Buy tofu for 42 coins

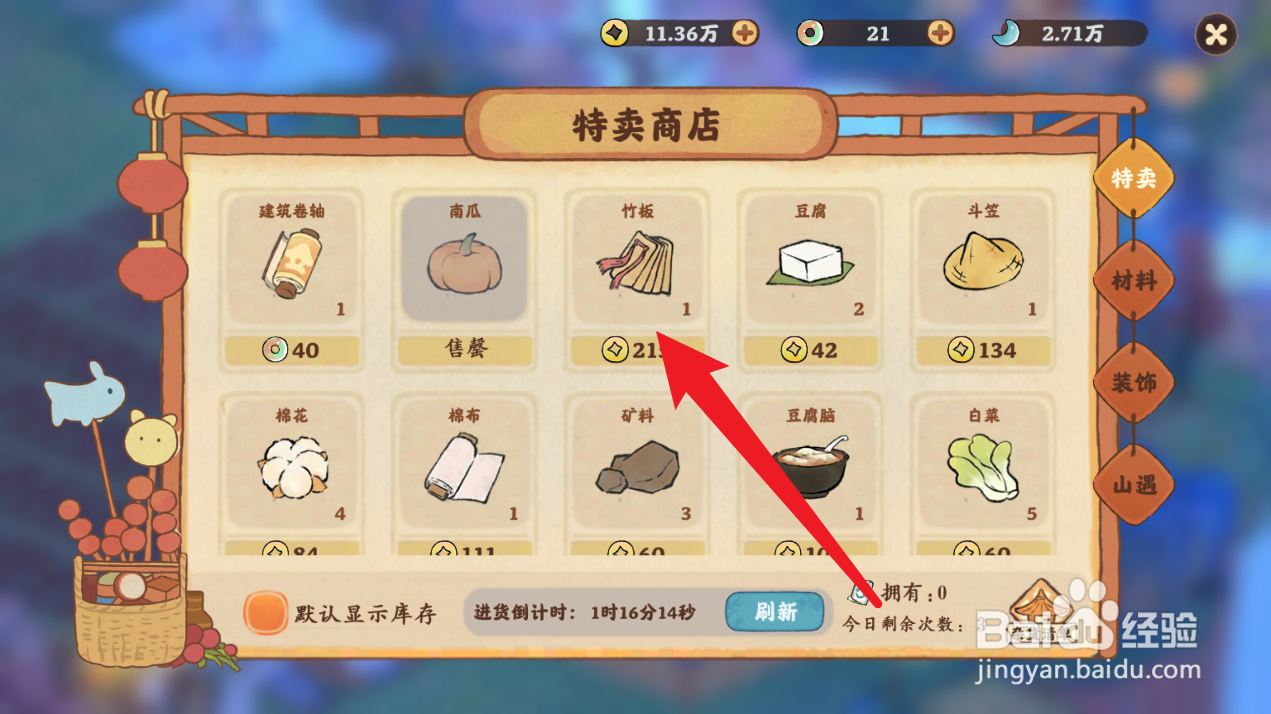pos(810,350)
